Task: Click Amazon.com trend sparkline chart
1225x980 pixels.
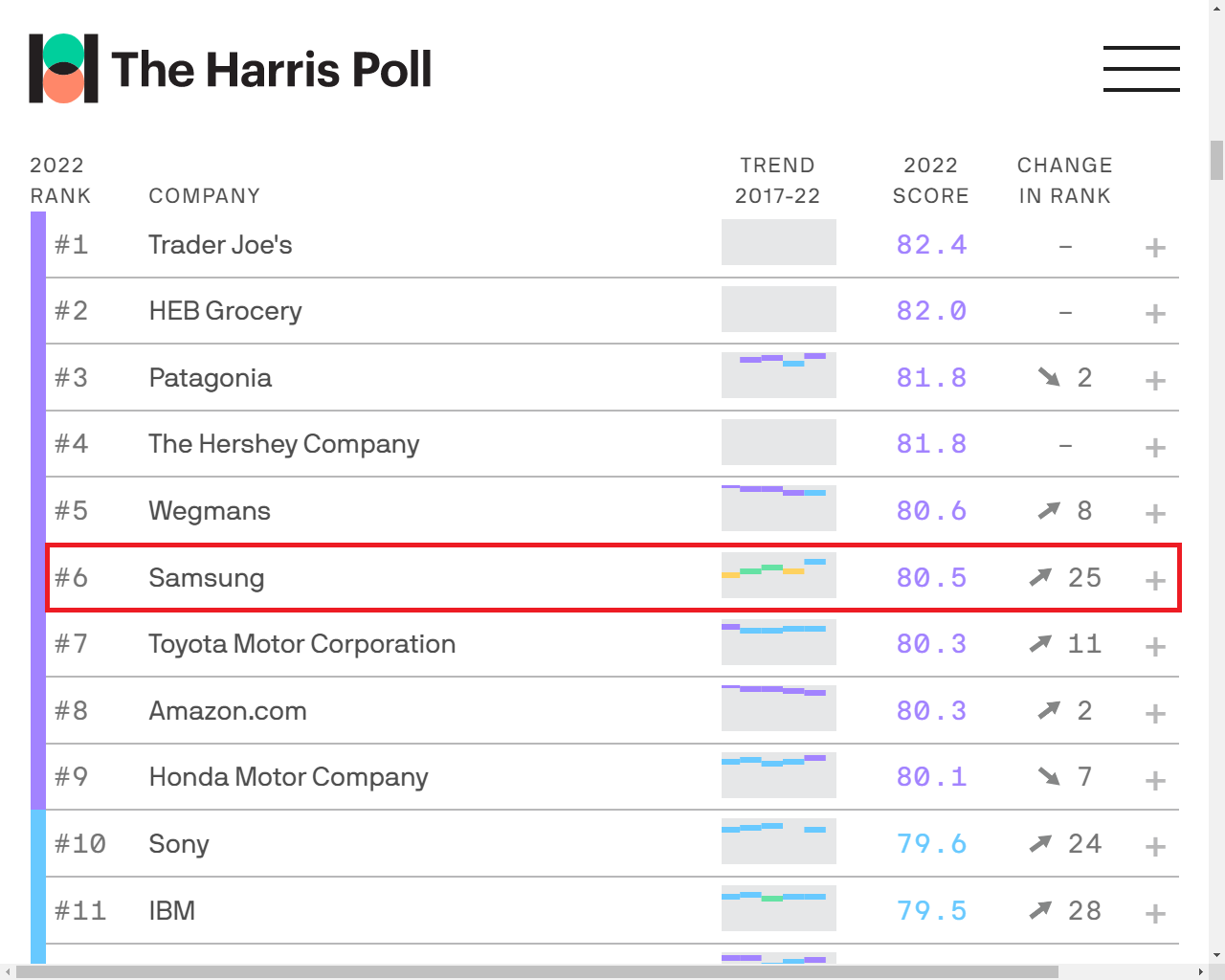Action: [779, 708]
